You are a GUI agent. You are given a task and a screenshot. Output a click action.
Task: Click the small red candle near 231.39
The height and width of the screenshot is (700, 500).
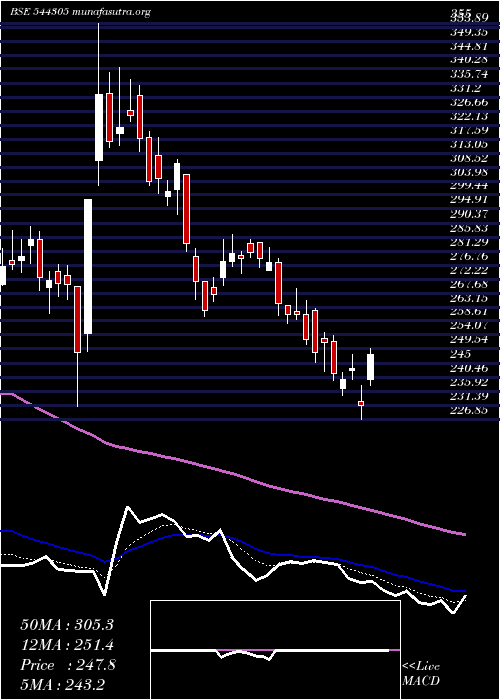(361, 403)
